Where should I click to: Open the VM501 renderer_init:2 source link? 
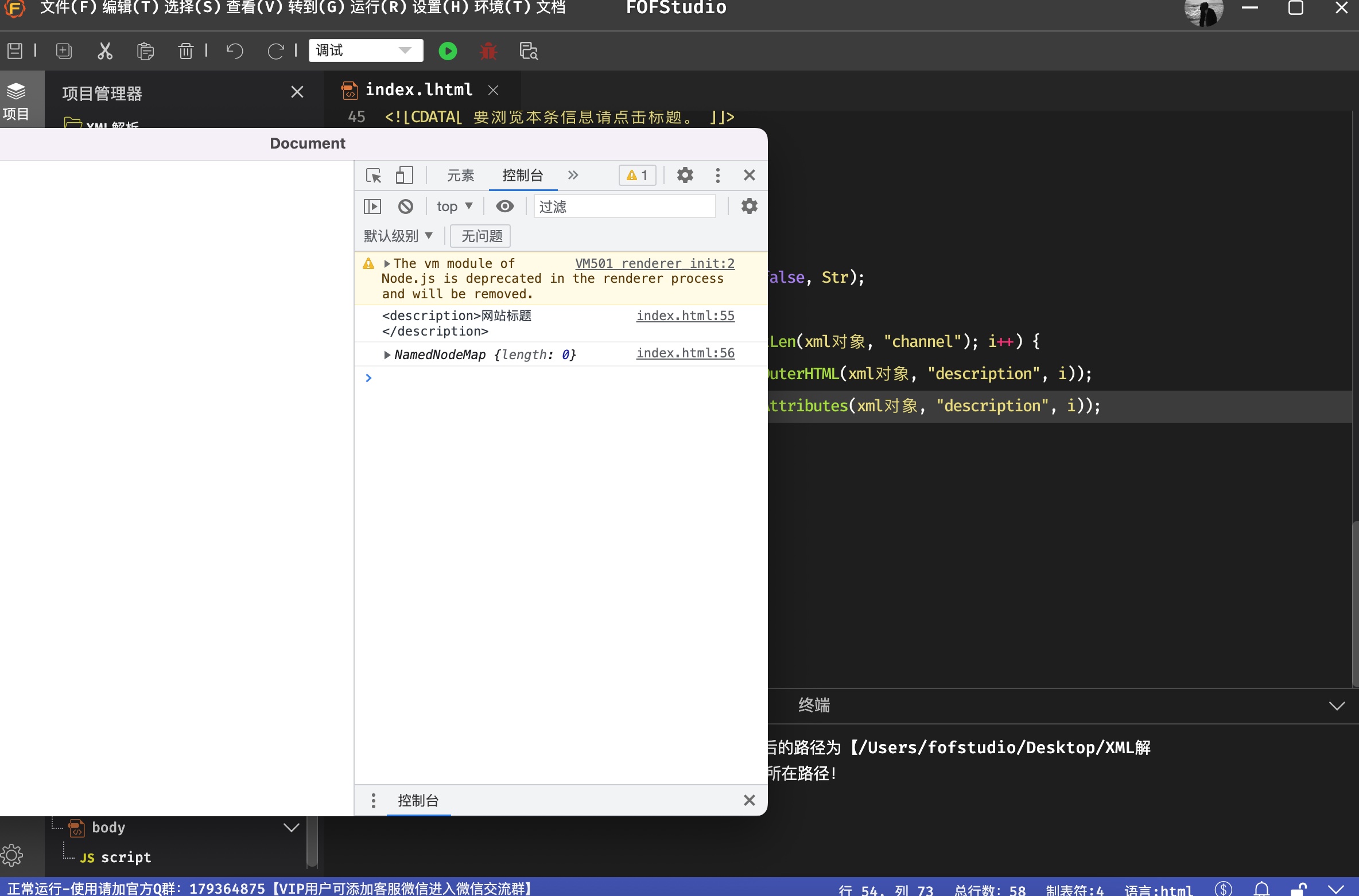(655, 263)
